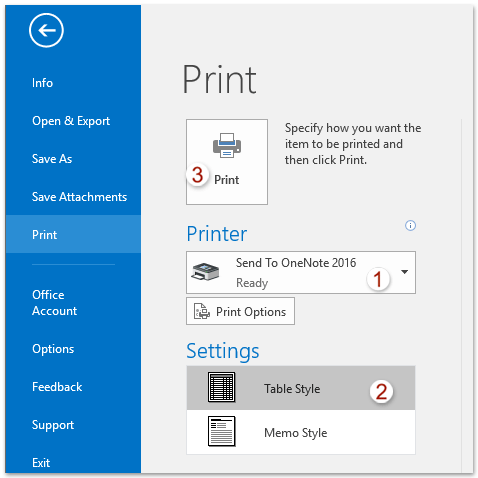This screenshot has height=478, width=478.
Task: Click Exit in the sidebar
Action: click(x=41, y=463)
